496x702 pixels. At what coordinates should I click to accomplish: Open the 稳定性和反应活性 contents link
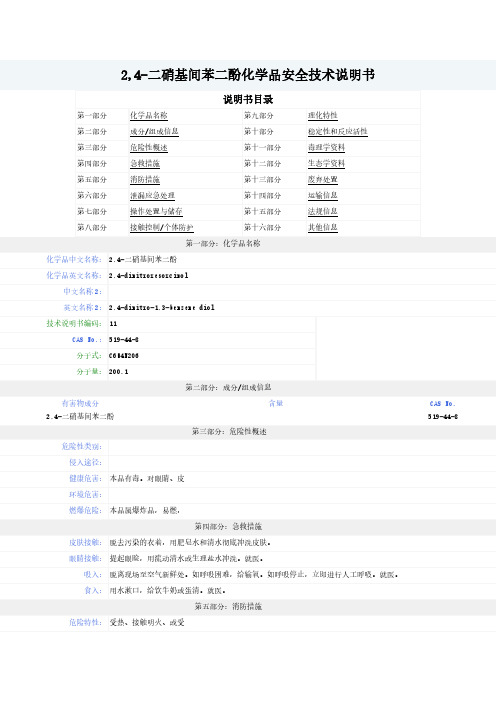tap(338, 132)
